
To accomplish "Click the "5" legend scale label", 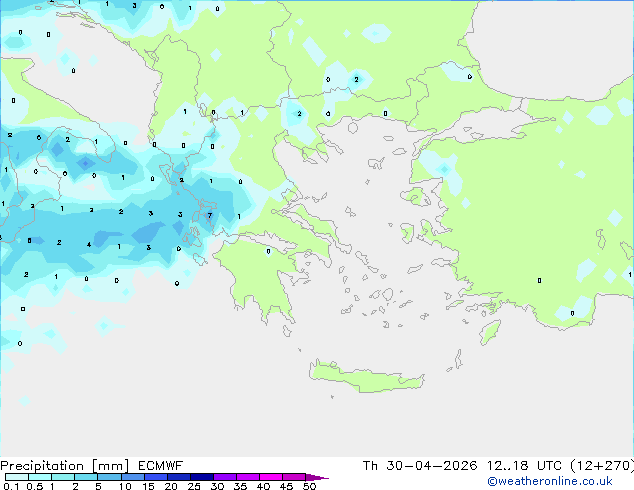I will pos(98,486).
